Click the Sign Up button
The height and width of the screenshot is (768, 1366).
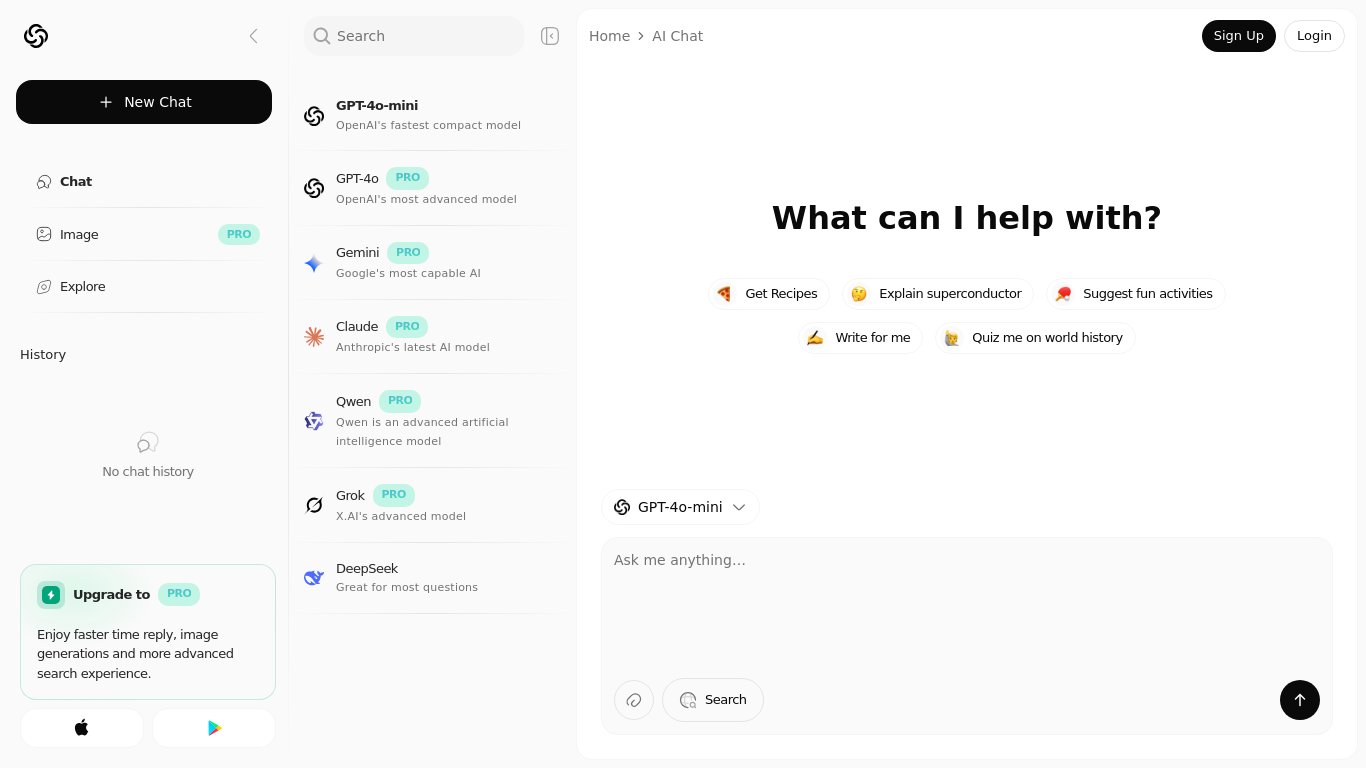[x=1239, y=36]
